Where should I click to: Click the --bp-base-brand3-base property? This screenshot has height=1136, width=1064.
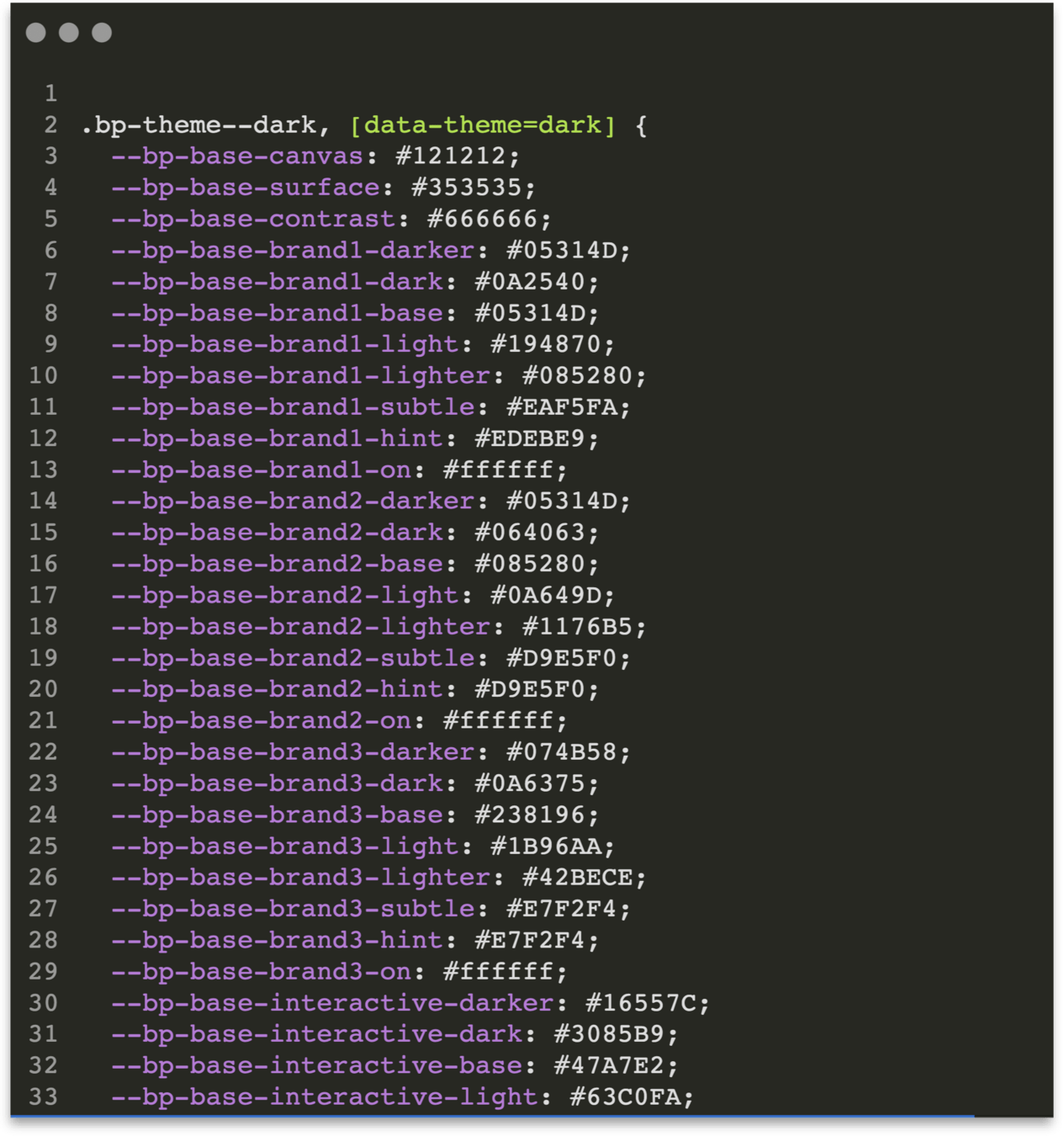click(x=277, y=815)
